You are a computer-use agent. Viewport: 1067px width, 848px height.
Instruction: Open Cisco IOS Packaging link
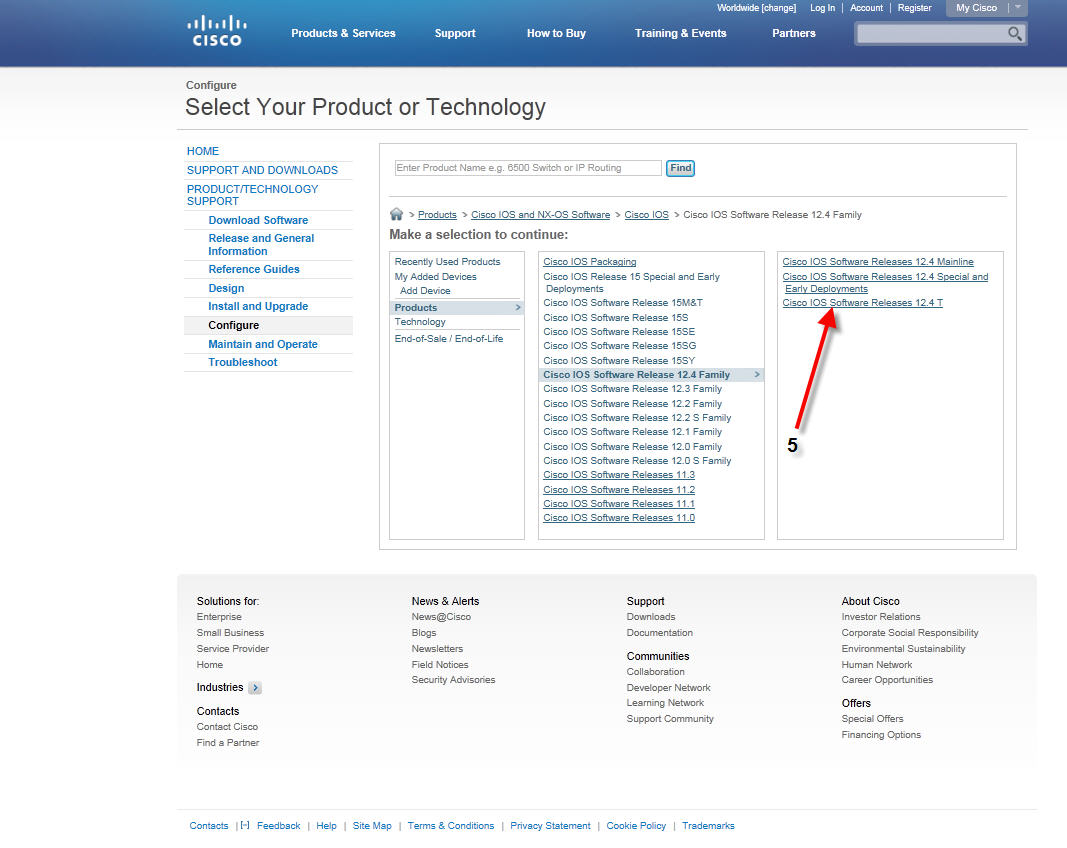coord(589,262)
